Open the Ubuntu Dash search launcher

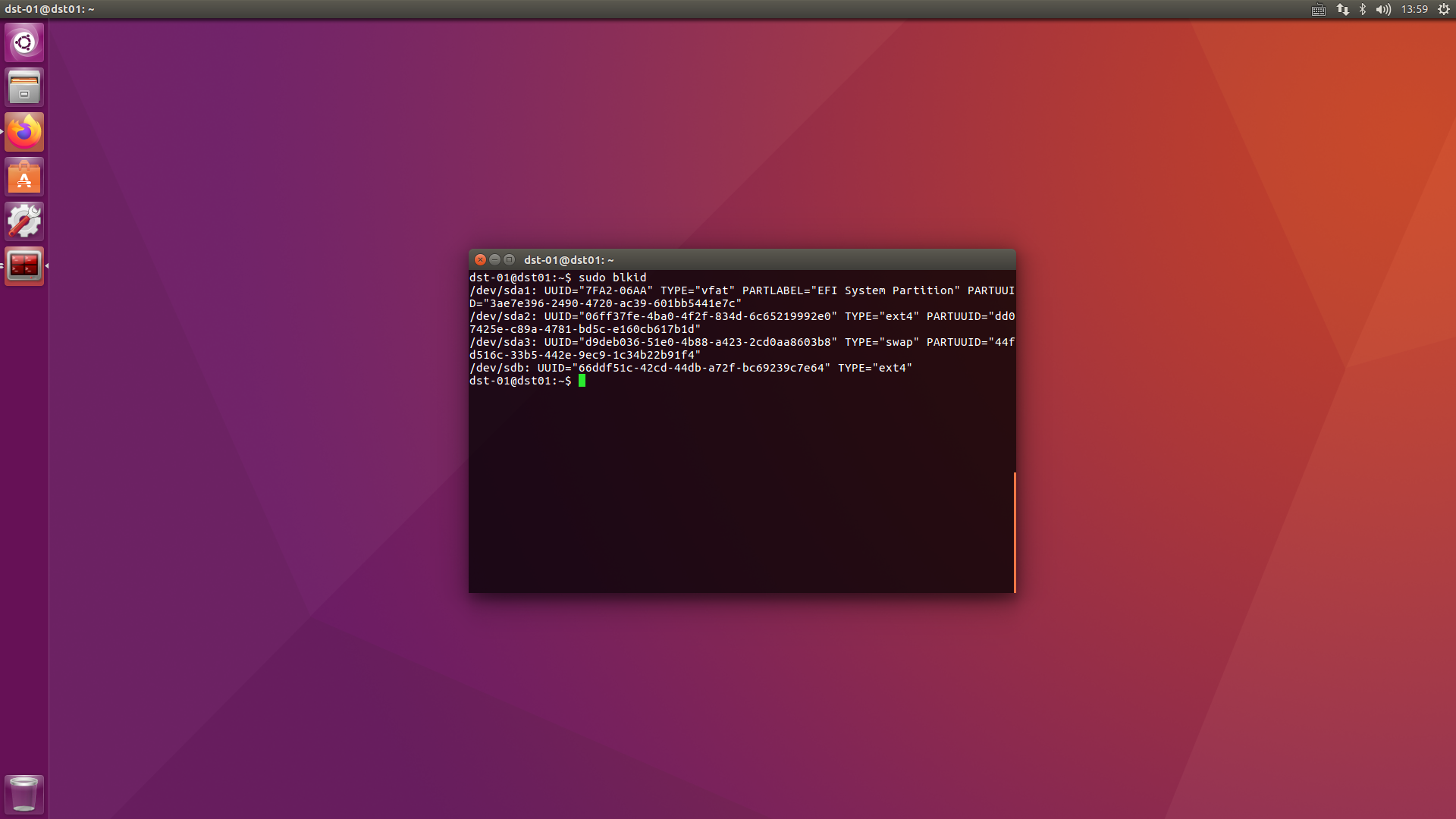tap(24, 42)
